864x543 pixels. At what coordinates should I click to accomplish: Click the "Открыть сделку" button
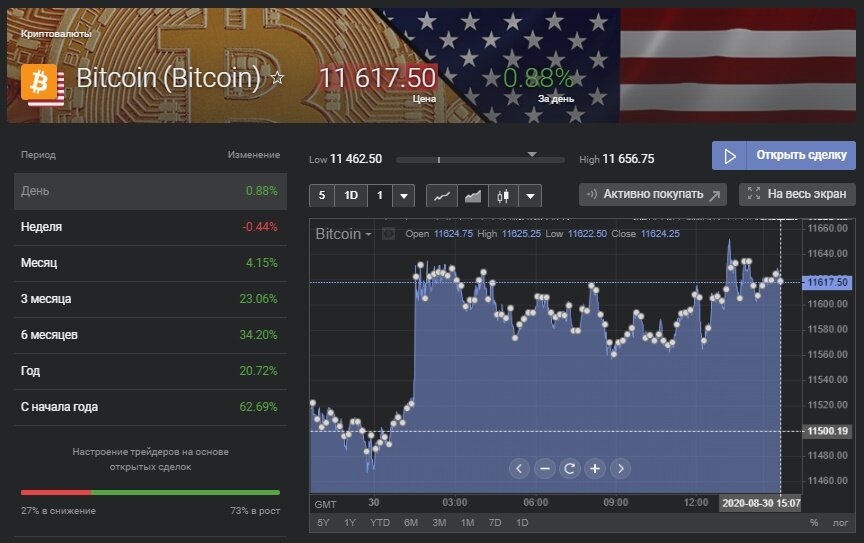pos(784,156)
